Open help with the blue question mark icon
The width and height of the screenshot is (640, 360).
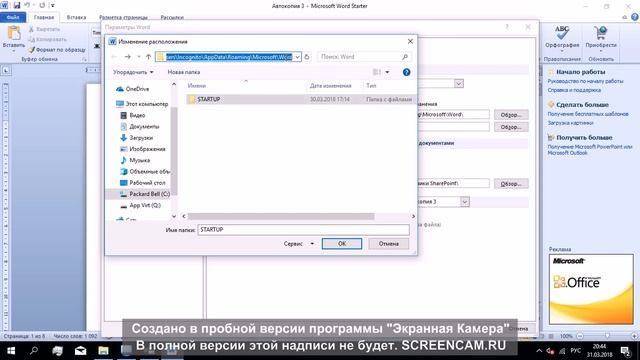407,72
